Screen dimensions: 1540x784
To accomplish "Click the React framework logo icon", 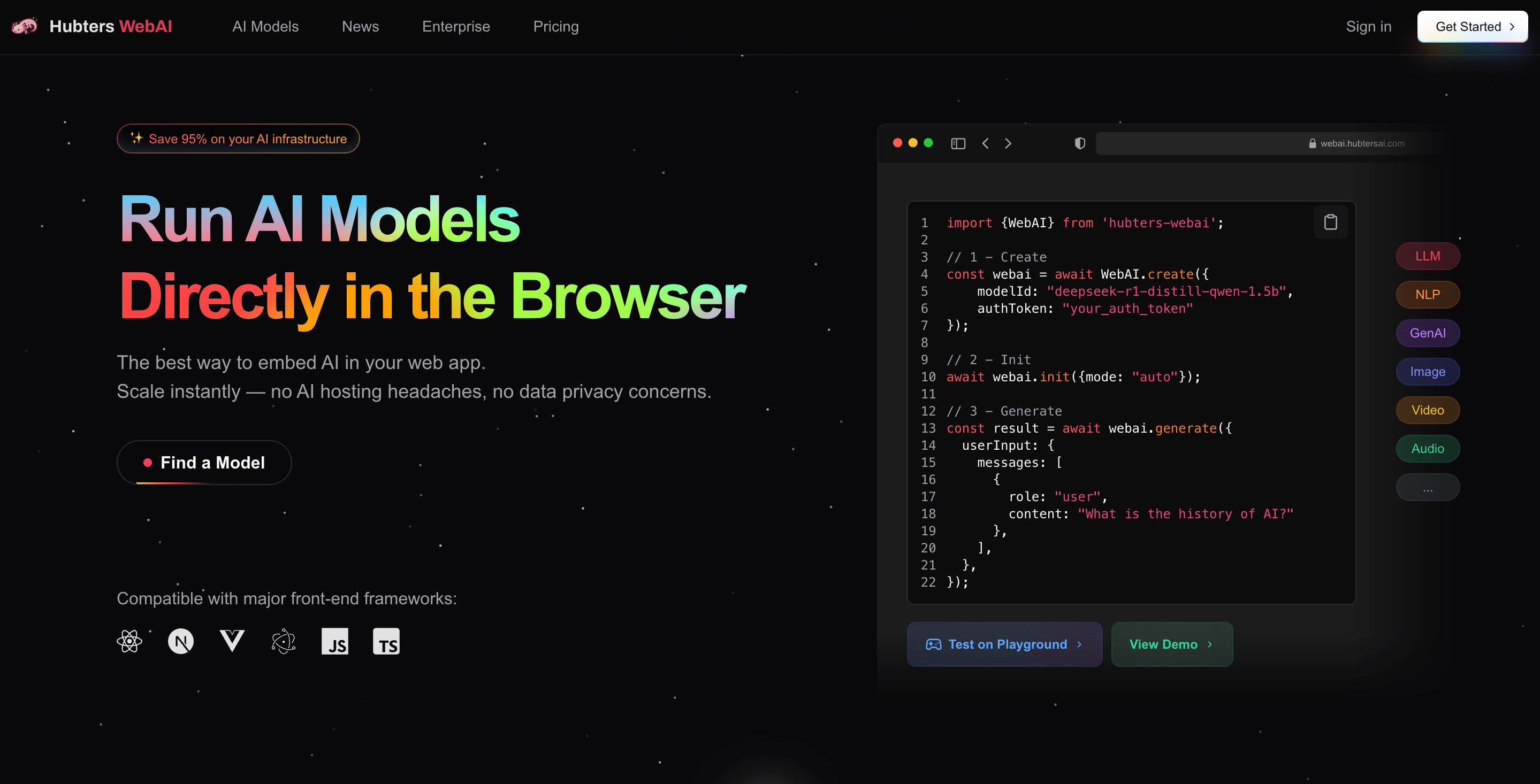I will tap(129, 641).
